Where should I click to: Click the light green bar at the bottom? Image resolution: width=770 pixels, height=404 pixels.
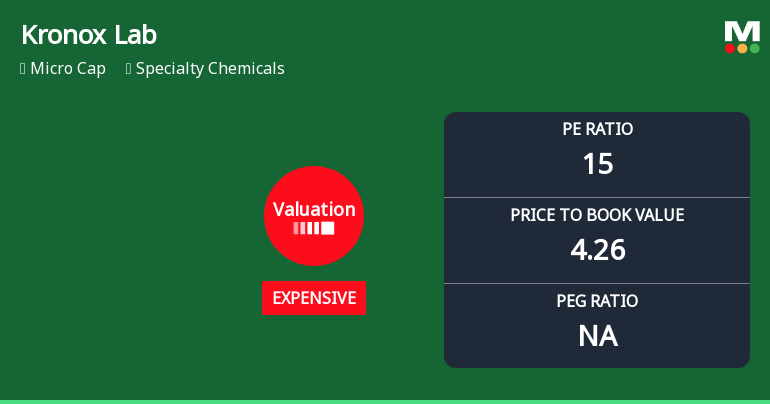click(385, 401)
